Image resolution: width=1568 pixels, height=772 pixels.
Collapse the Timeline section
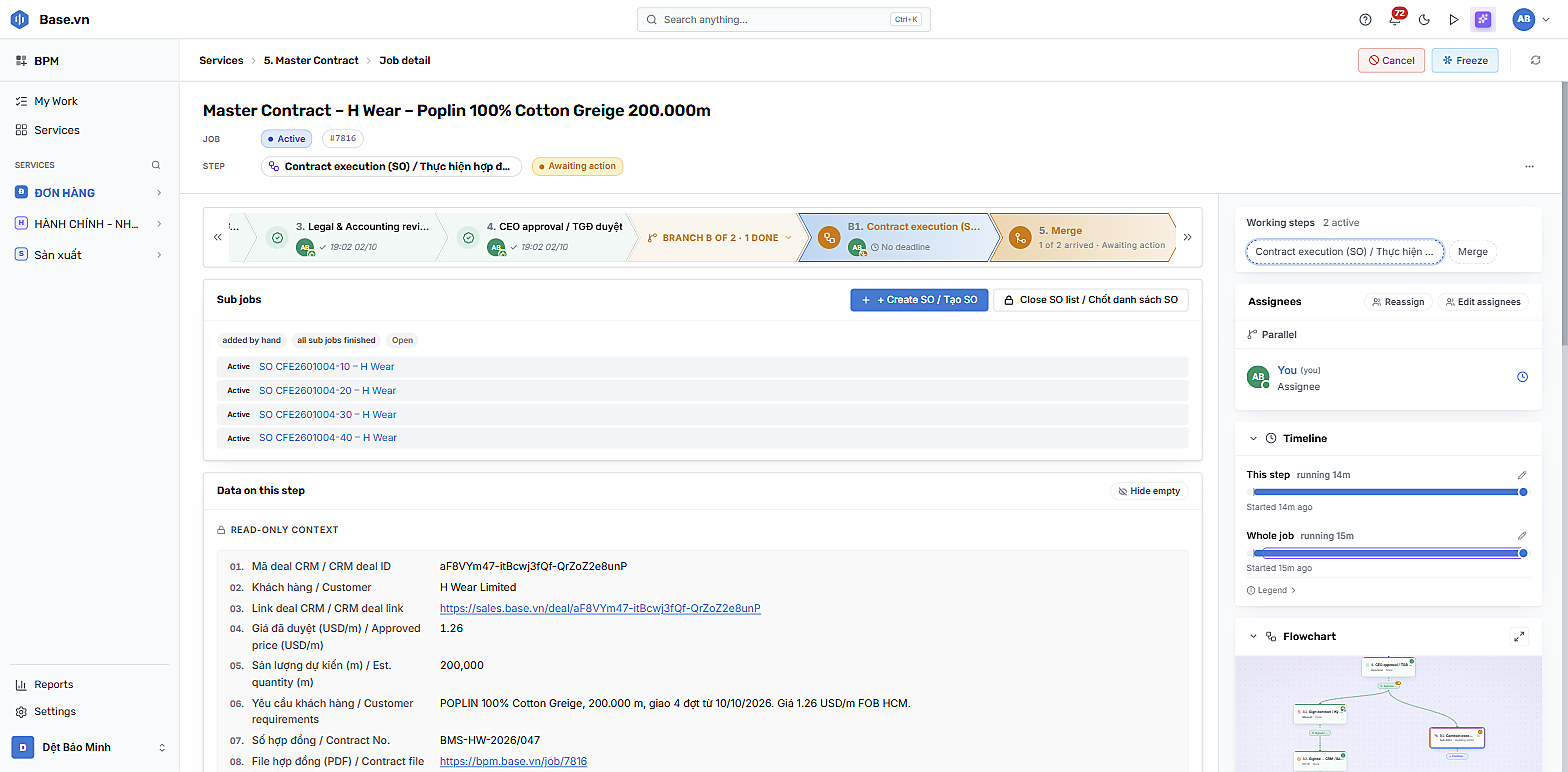tap(1253, 438)
